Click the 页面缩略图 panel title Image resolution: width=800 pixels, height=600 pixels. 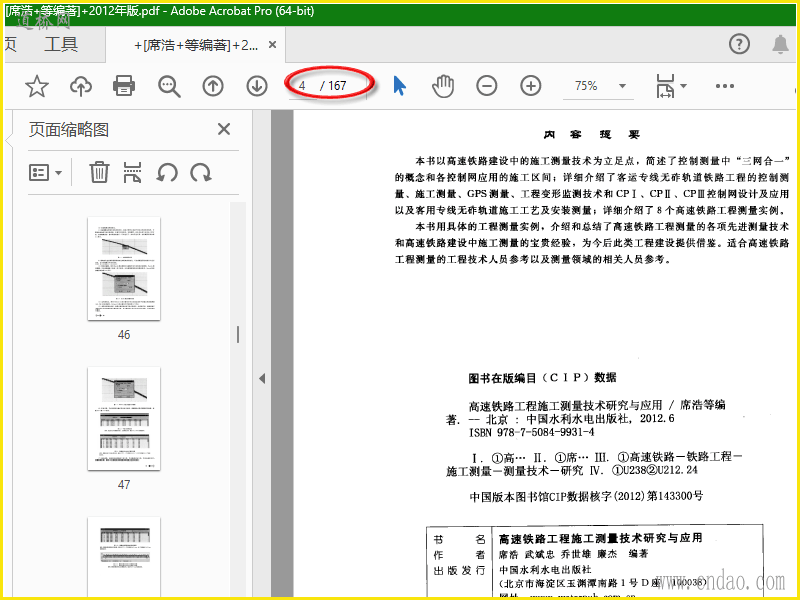tap(69, 130)
